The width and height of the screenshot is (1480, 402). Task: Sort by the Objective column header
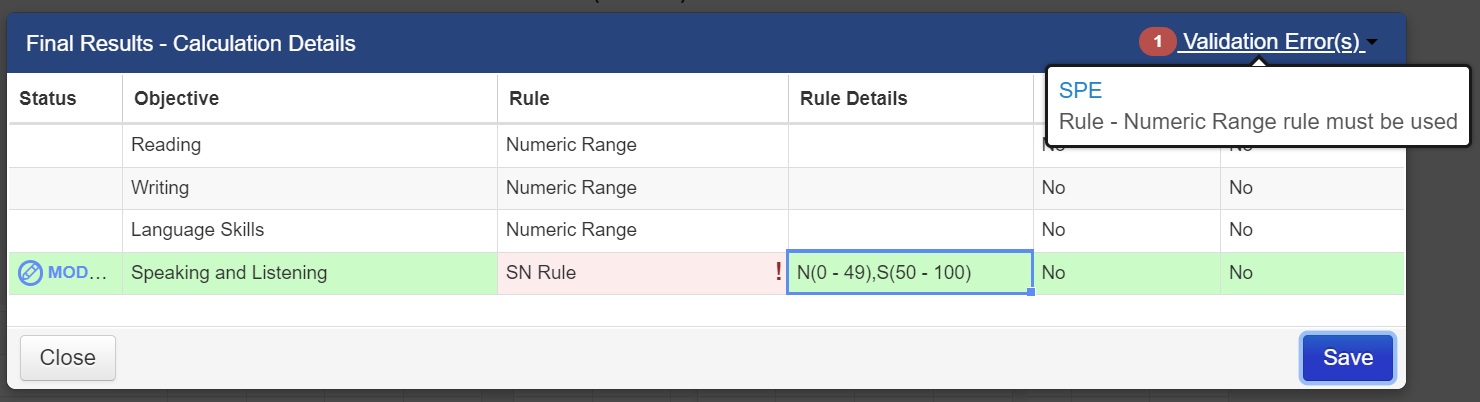pyautogui.click(x=176, y=98)
